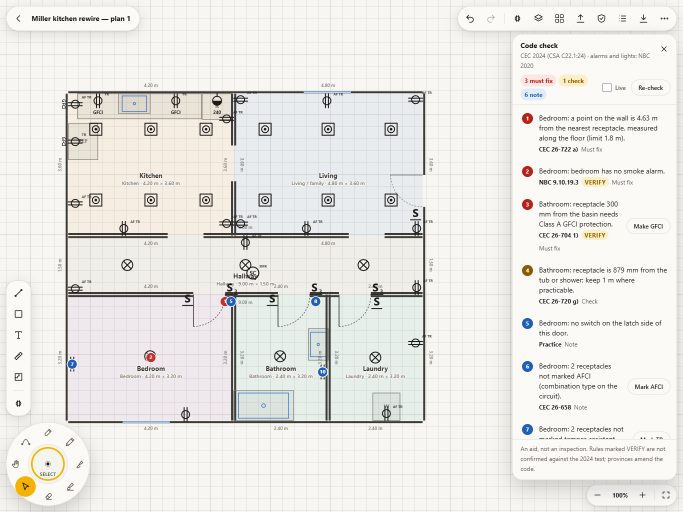Click blue marker 8 near Bathroom door
The width and height of the screenshot is (683, 512).
click(x=316, y=301)
